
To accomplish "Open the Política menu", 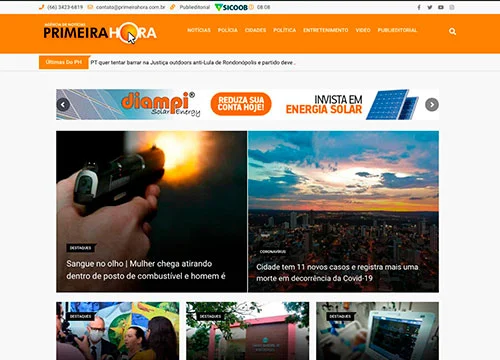I will [x=285, y=30].
